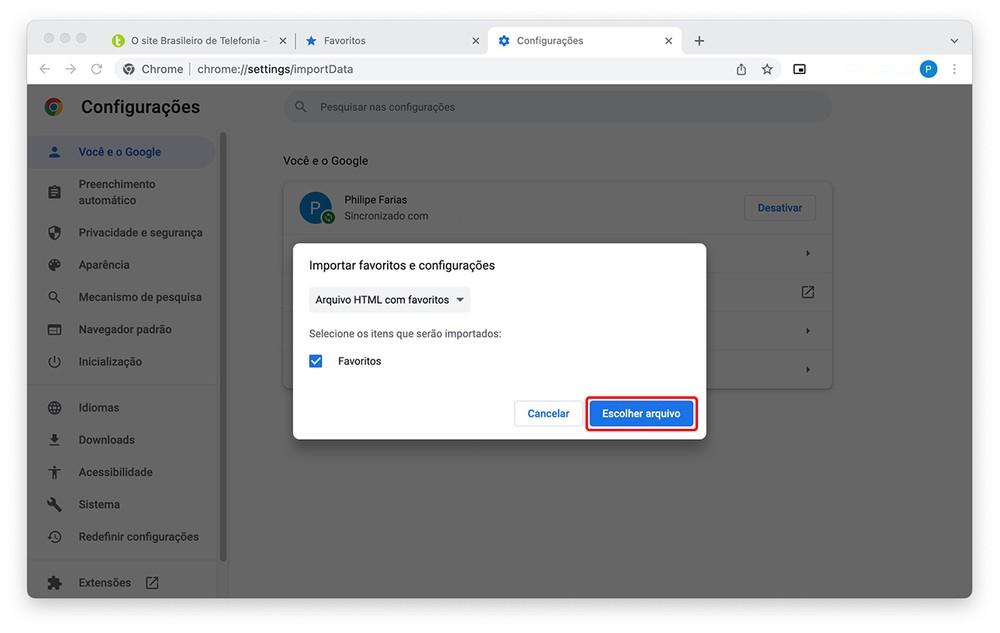This screenshot has width=1000, height=633.
Task: Click the back navigation arrow
Action: tap(44, 69)
